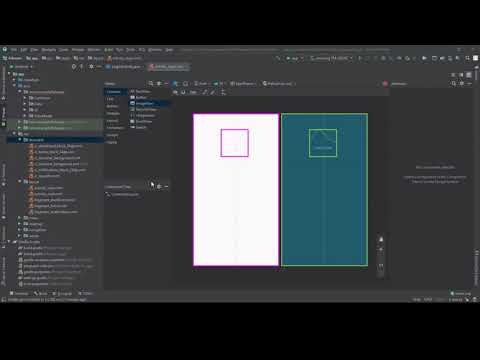This screenshot has width=480, height=360.
Task: Toggle autoconnect magnet to parent
Action: (183, 92)
